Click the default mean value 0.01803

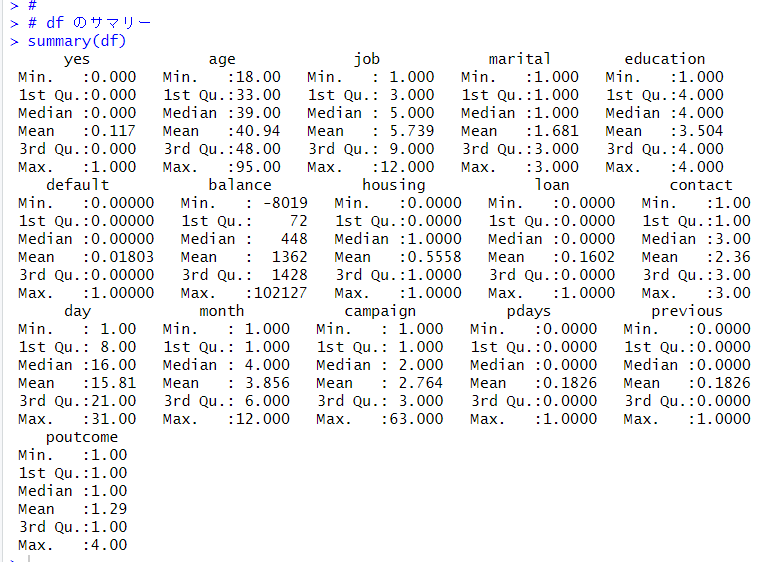(123, 257)
